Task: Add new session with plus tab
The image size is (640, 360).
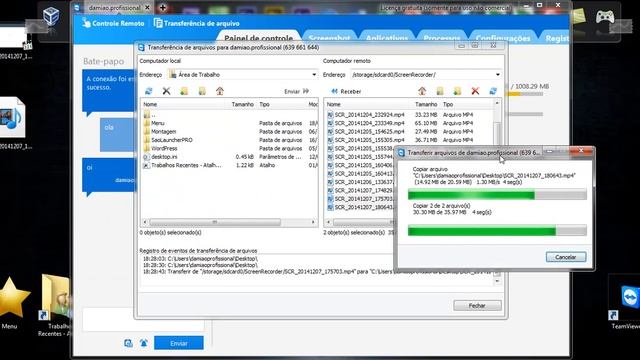Action: pyautogui.click(x=162, y=7)
